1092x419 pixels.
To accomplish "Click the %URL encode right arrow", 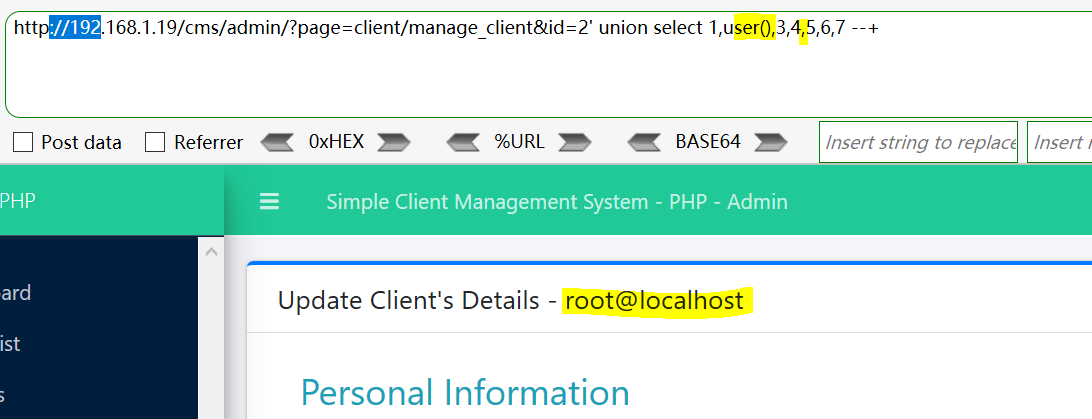I will 575,143.
